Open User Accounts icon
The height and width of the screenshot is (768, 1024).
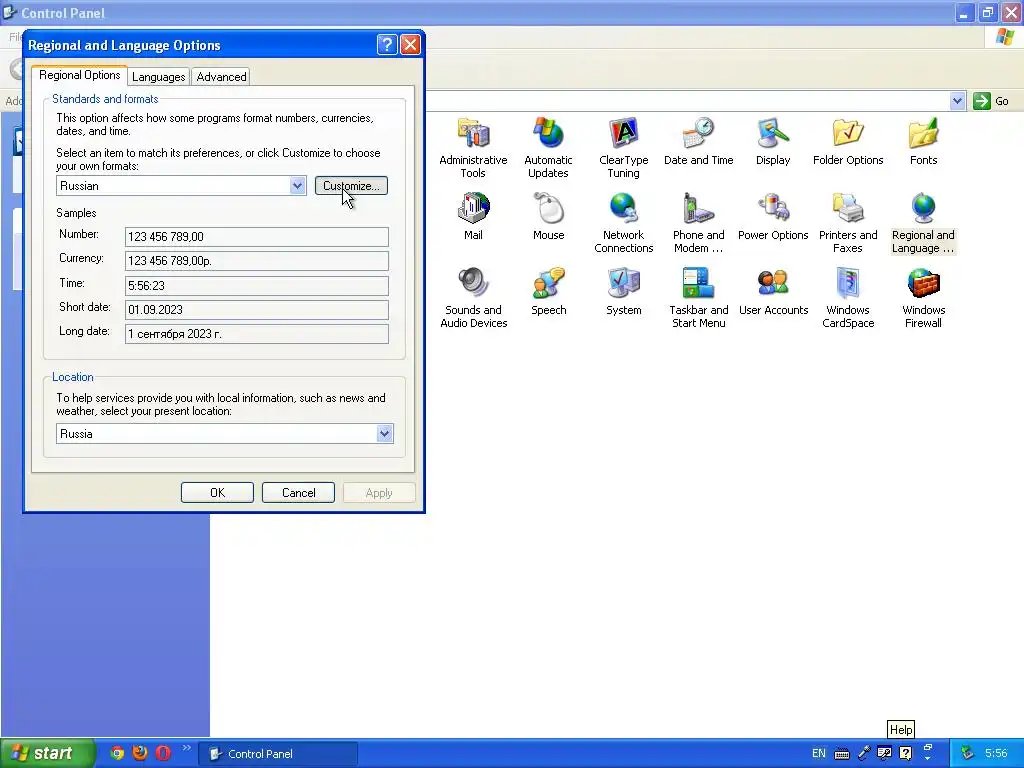(x=773, y=291)
